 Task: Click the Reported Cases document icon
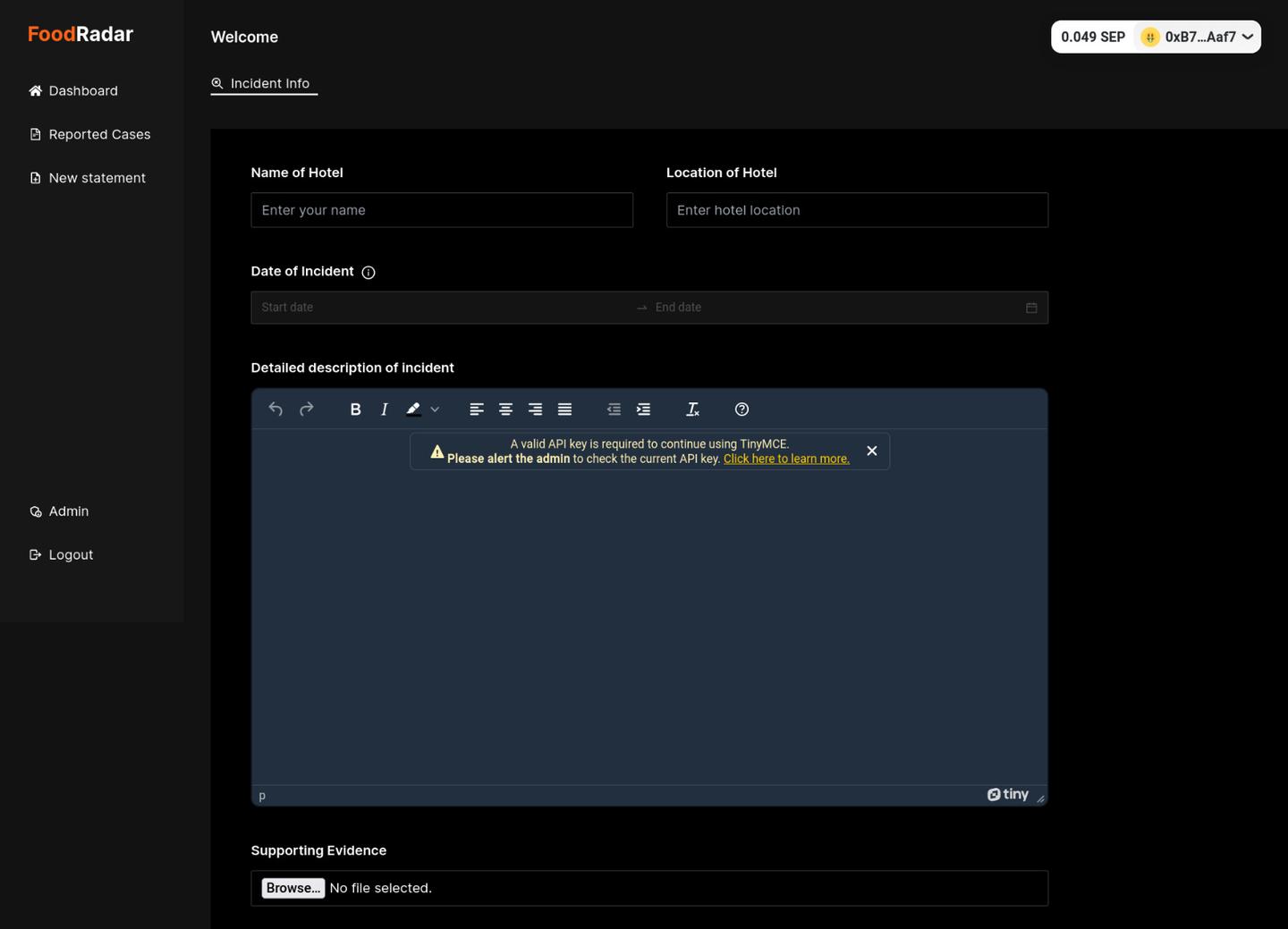point(36,134)
